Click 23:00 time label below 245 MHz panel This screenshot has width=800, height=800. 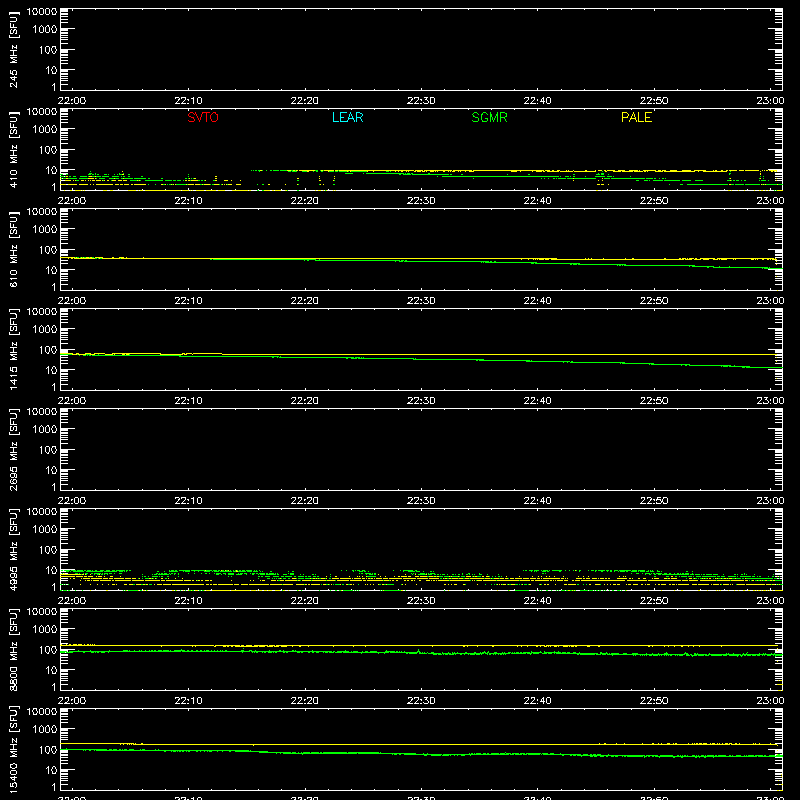(770, 101)
